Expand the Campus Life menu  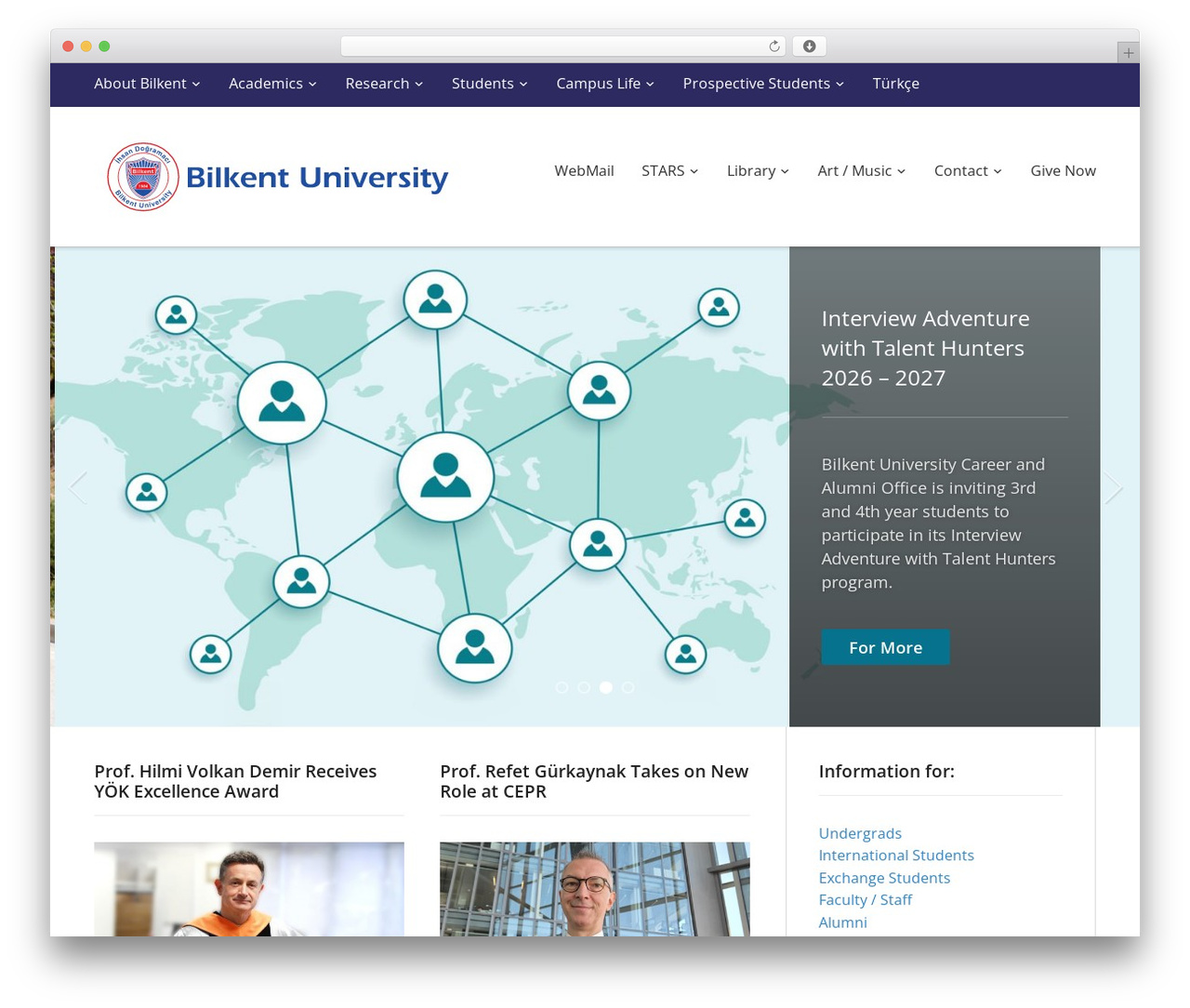pos(605,84)
